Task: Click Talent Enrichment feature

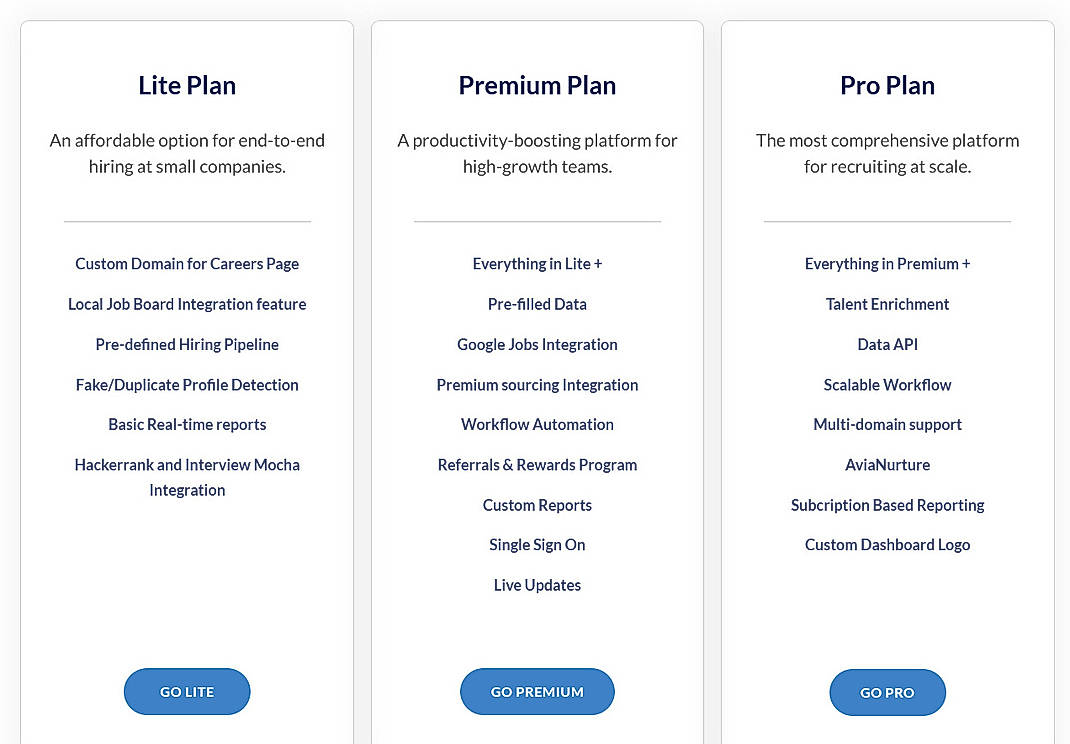Action: pyautogui.click(x=886, y=304)
